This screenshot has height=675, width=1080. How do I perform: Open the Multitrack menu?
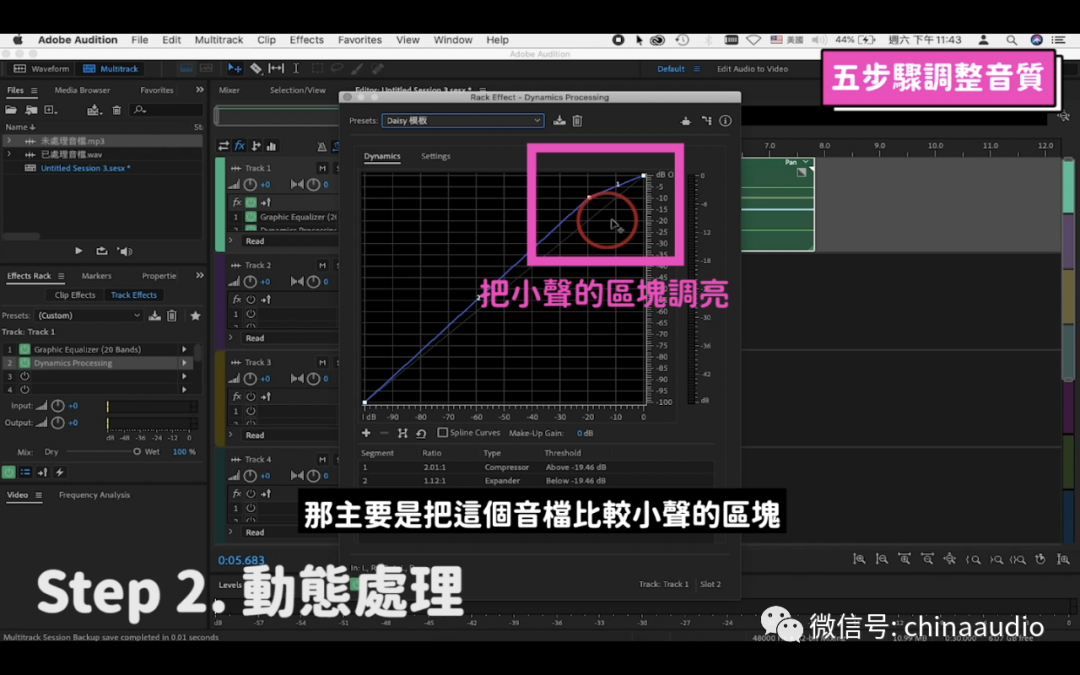pyautogui.click(x=218, y=40)
